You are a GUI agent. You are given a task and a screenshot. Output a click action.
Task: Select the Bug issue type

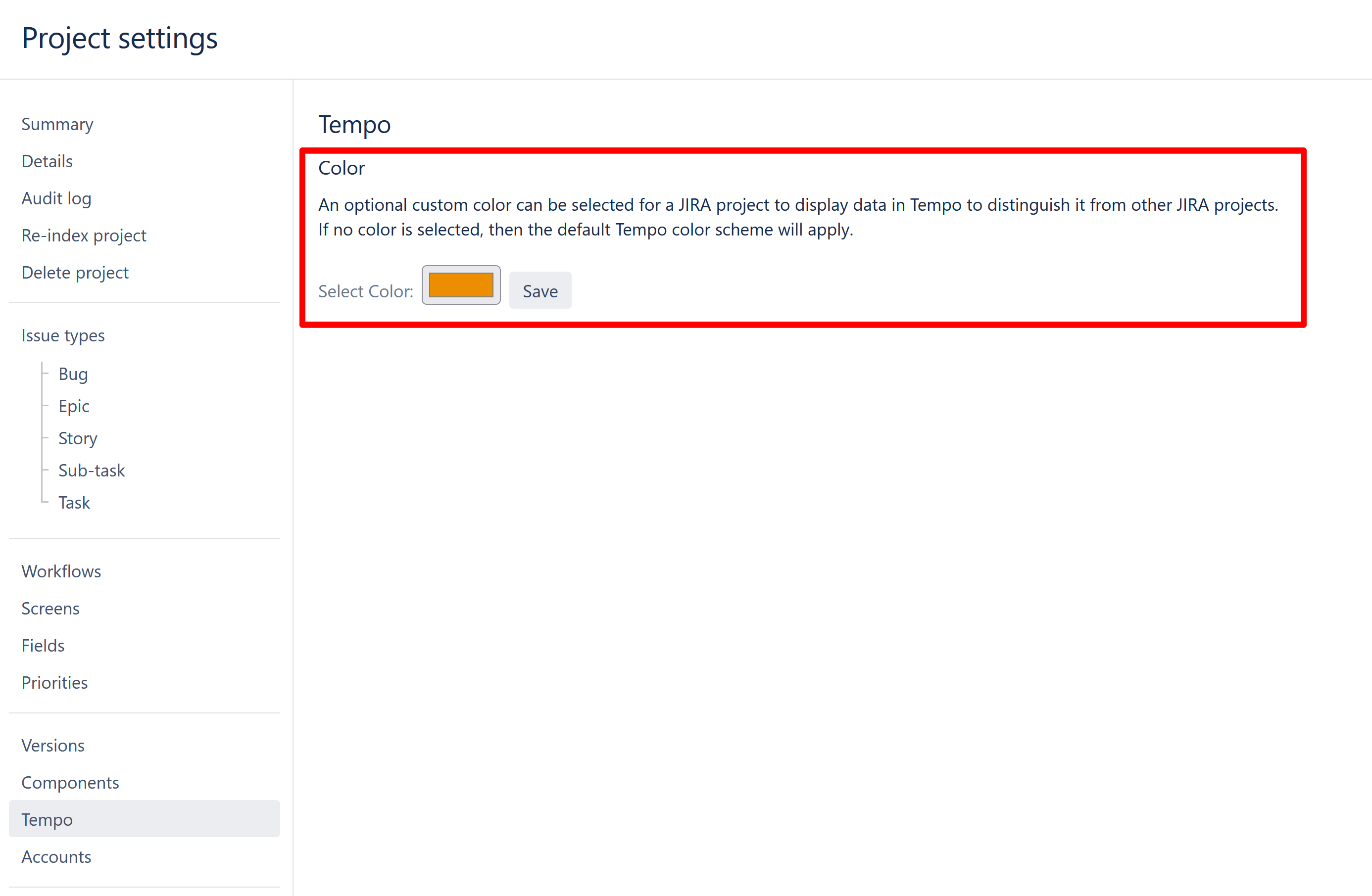click(x=73, y=374)
